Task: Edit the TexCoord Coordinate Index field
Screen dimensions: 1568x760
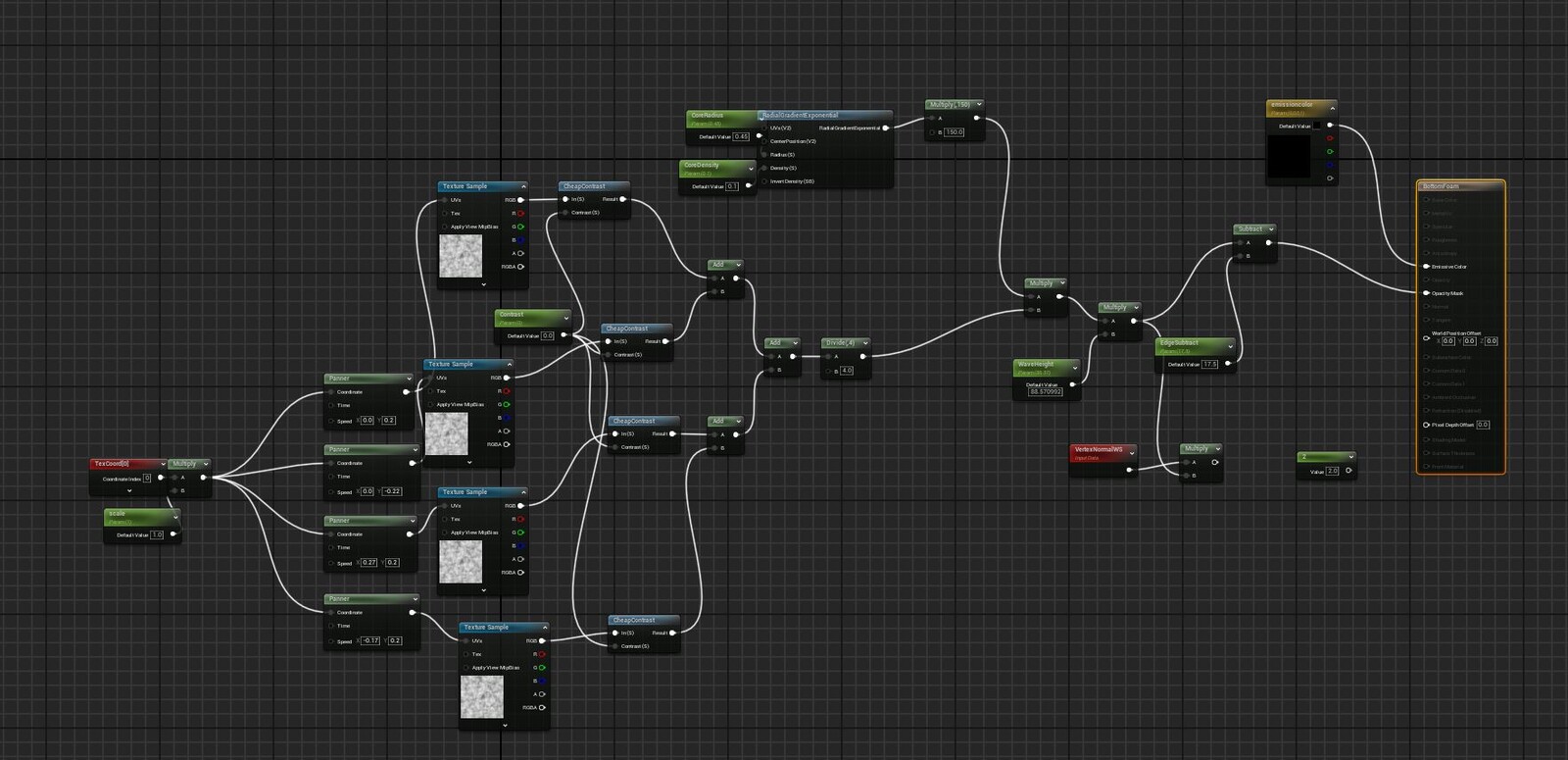Action: click(147, 479)
